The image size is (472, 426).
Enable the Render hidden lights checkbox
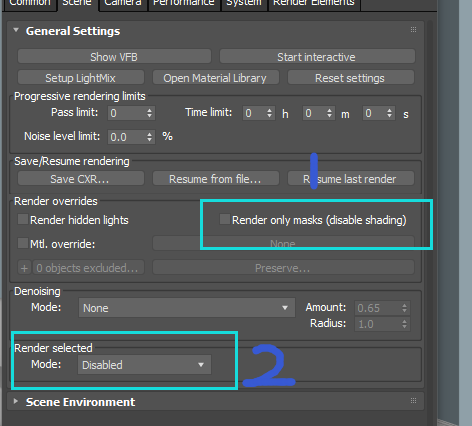[23, 220]
